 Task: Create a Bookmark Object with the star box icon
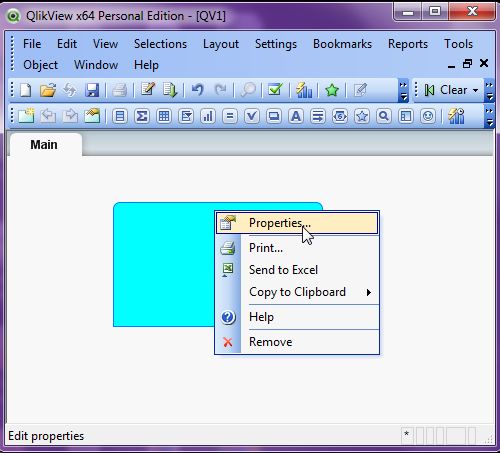pyautogui.click(x=362, y=116)
